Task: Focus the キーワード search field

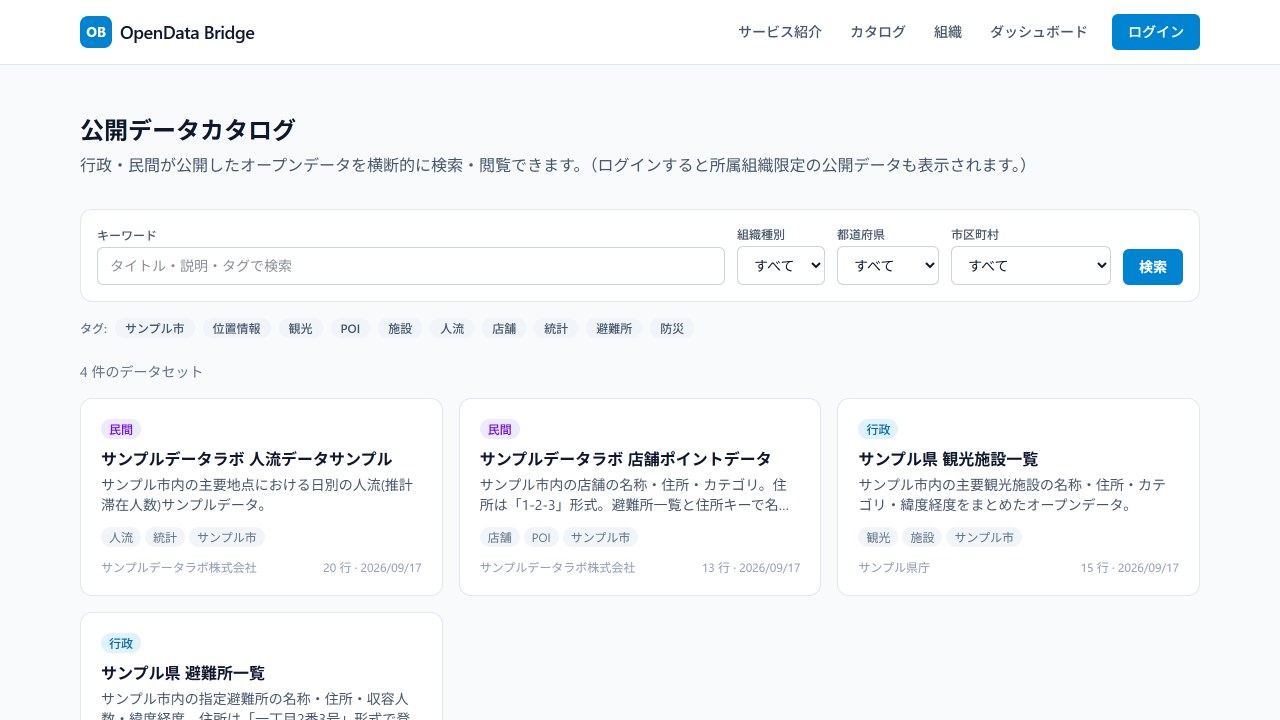Action: pos(411,266)
